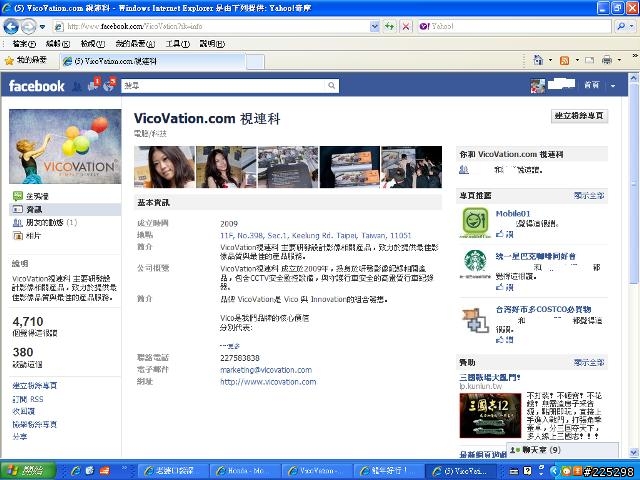Open the 檢視(V) View menu
Viewport: 640px width, 480px height.
93,44
